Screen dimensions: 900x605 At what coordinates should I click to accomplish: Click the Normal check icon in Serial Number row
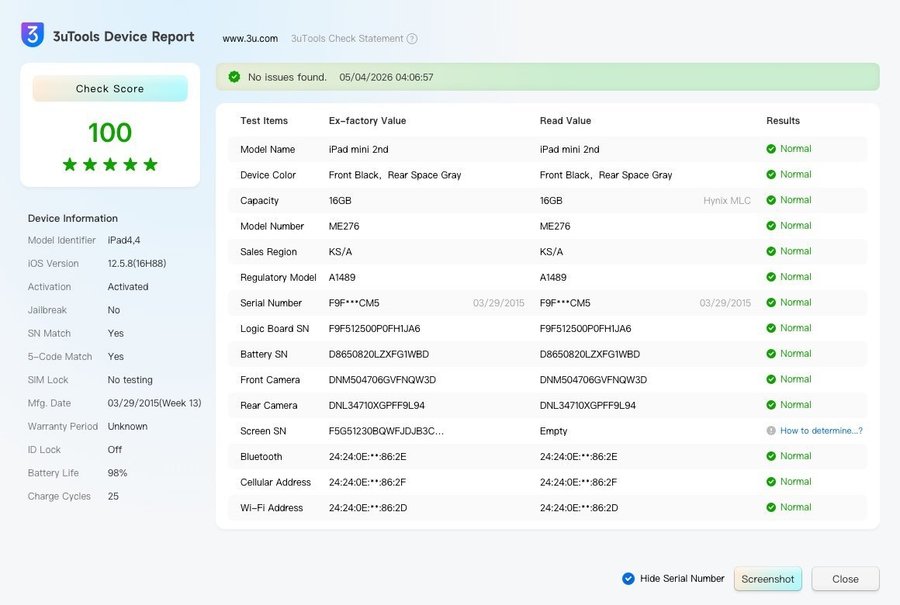[771, 302]
